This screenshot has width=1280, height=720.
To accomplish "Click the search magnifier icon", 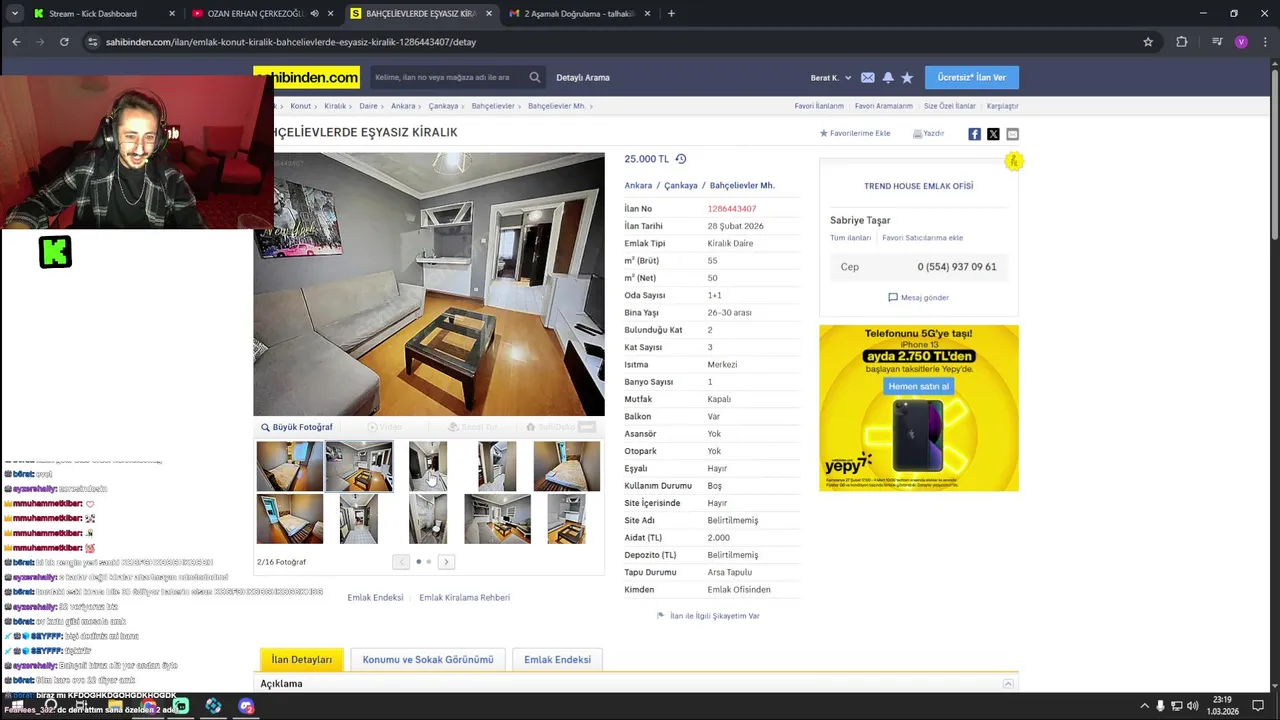I will point(535,77).
